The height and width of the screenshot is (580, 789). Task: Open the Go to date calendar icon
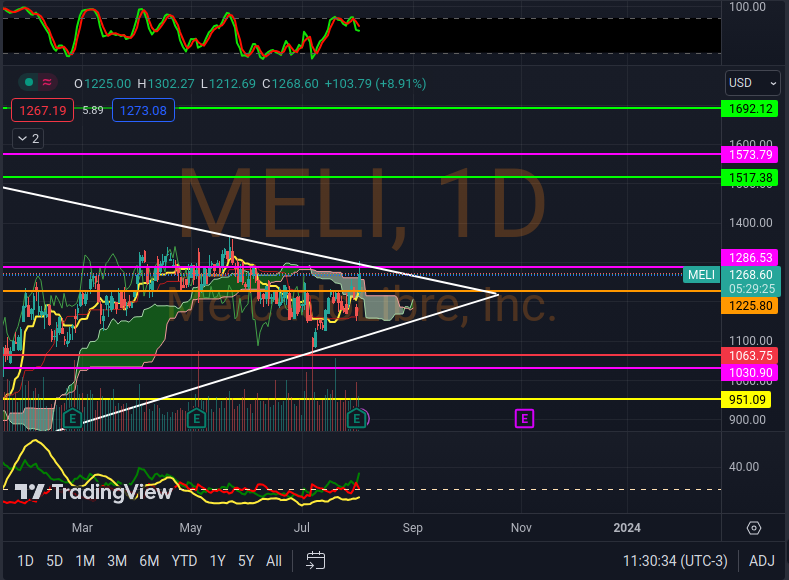pyautogui.click(x=316, y=560)
